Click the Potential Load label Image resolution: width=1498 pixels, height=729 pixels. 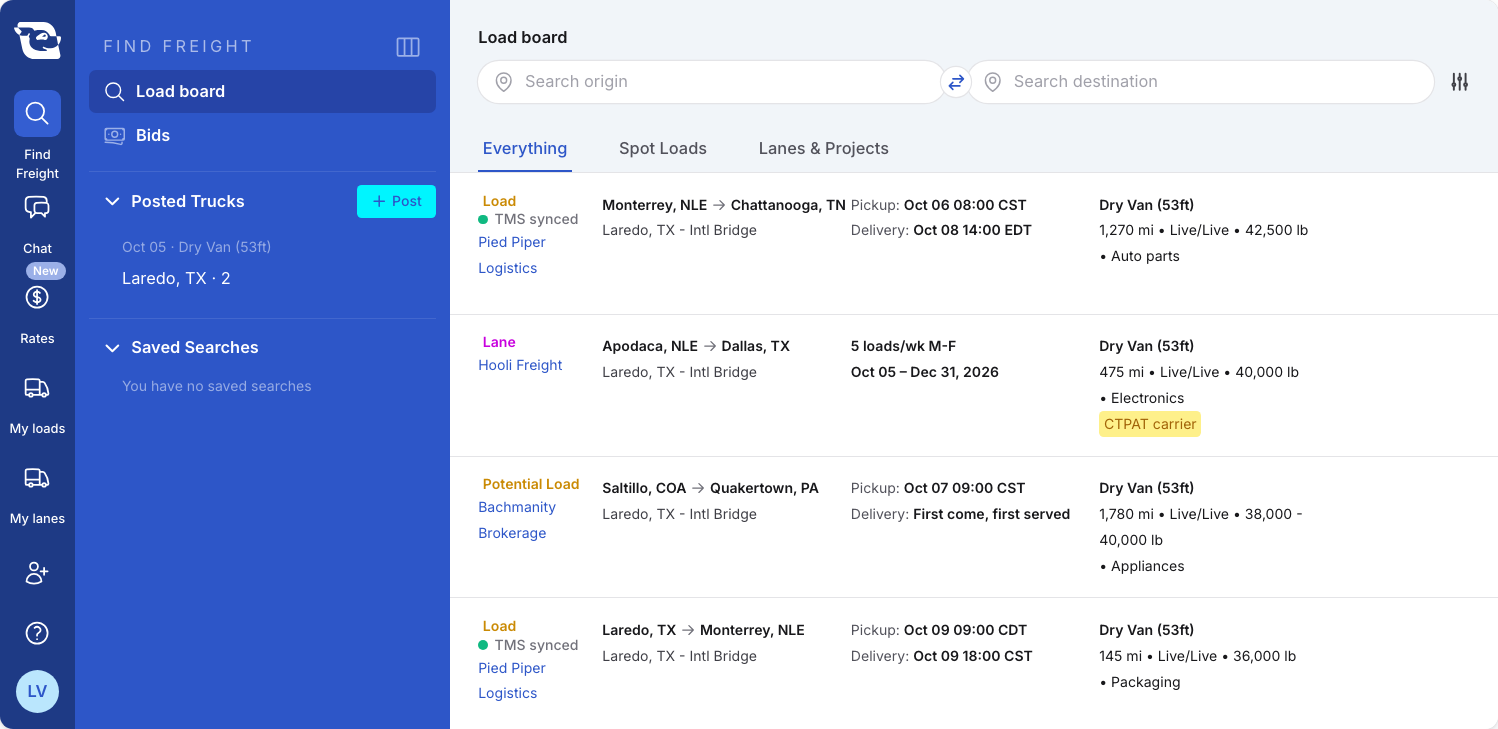pyautogui.click(x=531, y=484)
